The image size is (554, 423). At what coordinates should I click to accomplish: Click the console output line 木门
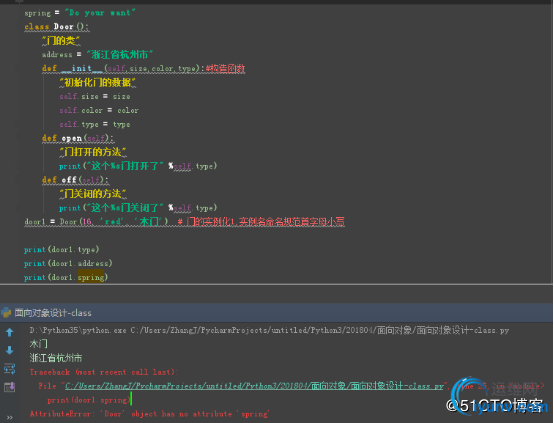(39, 344)
